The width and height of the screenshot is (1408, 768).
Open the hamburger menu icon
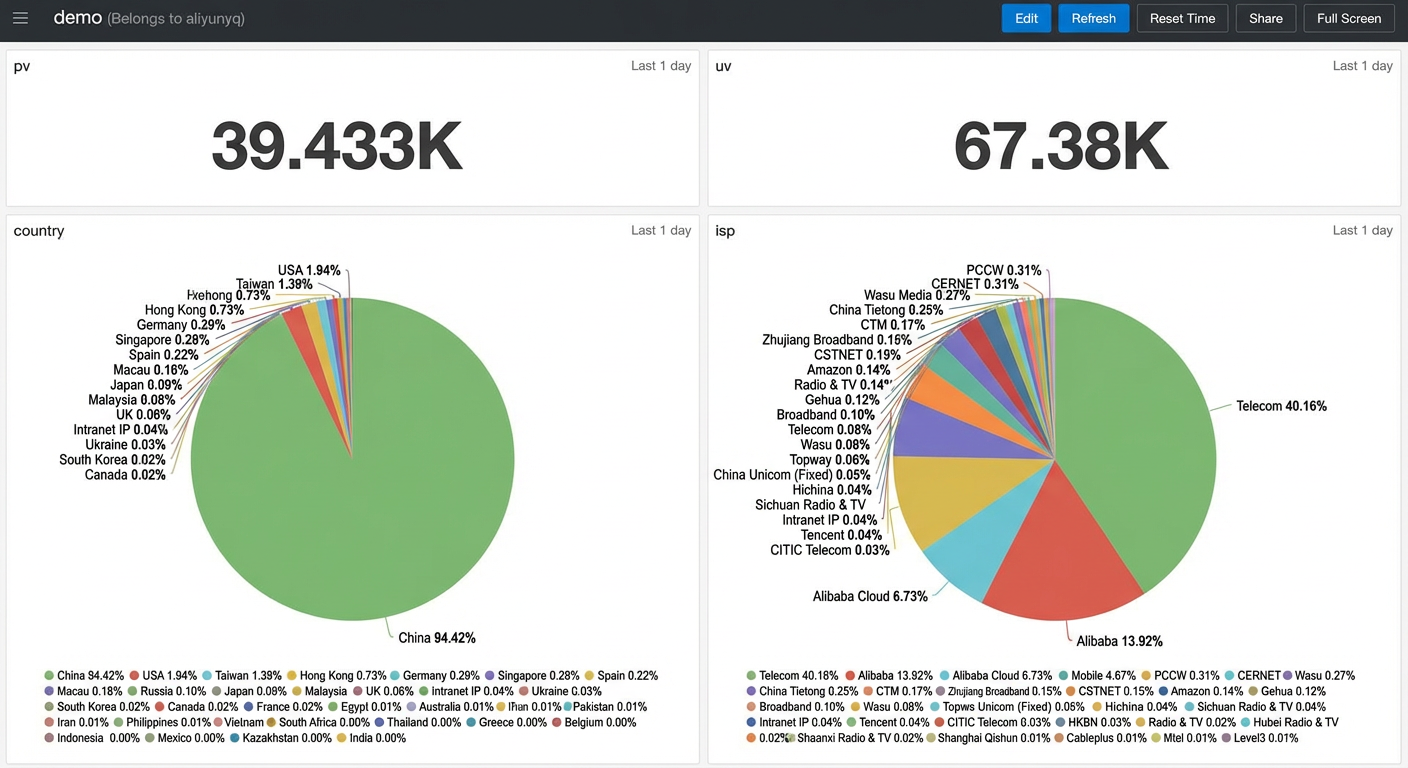pyautogui.click(x=20, y=18)
